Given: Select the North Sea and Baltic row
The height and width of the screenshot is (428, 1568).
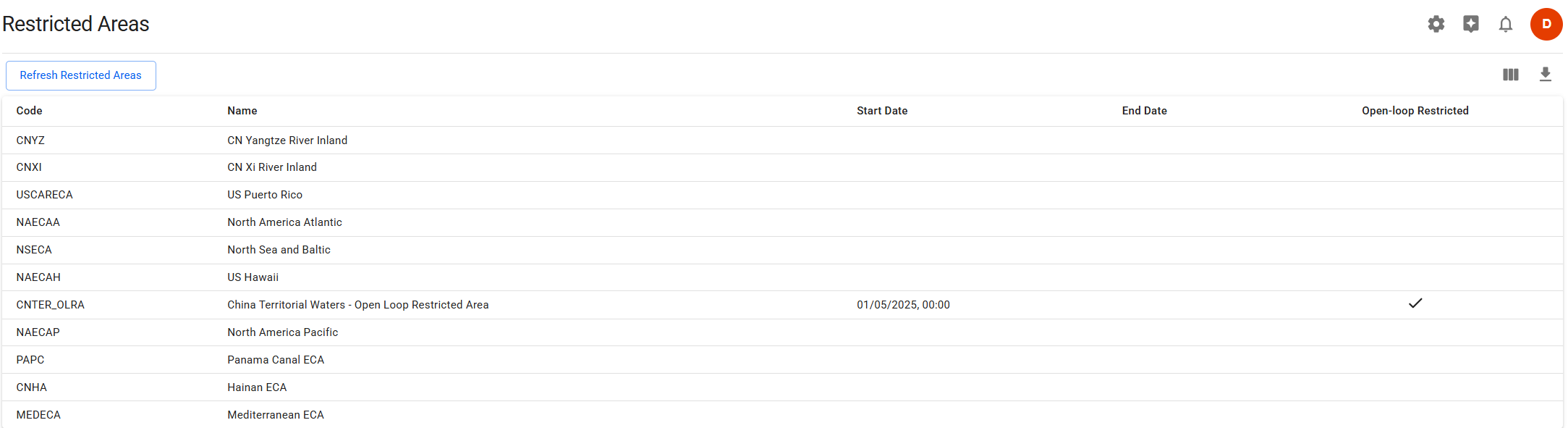Looking at the screenshot, I should click(279, 250).
